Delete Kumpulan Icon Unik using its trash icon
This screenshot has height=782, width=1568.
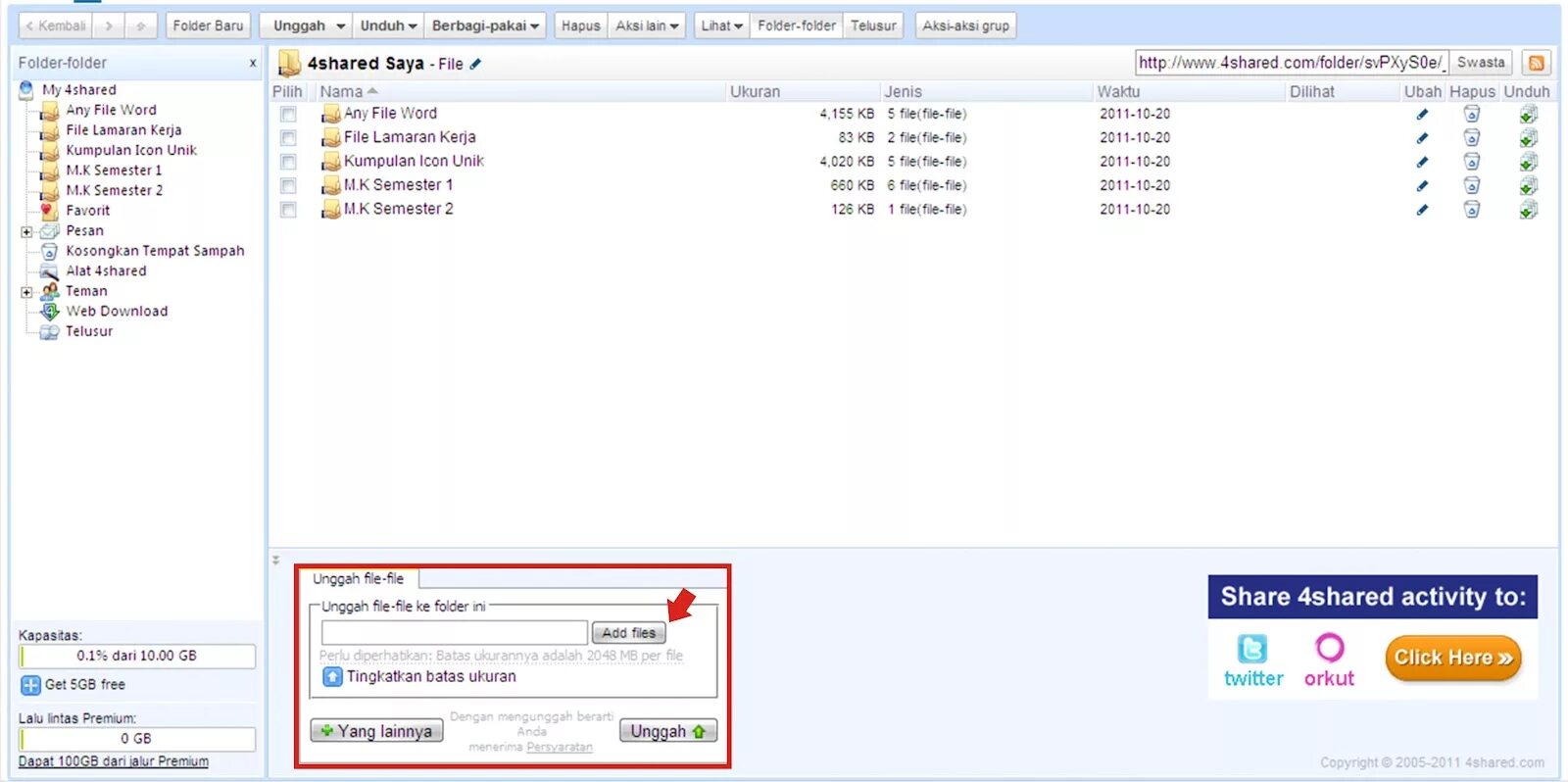1472,162
